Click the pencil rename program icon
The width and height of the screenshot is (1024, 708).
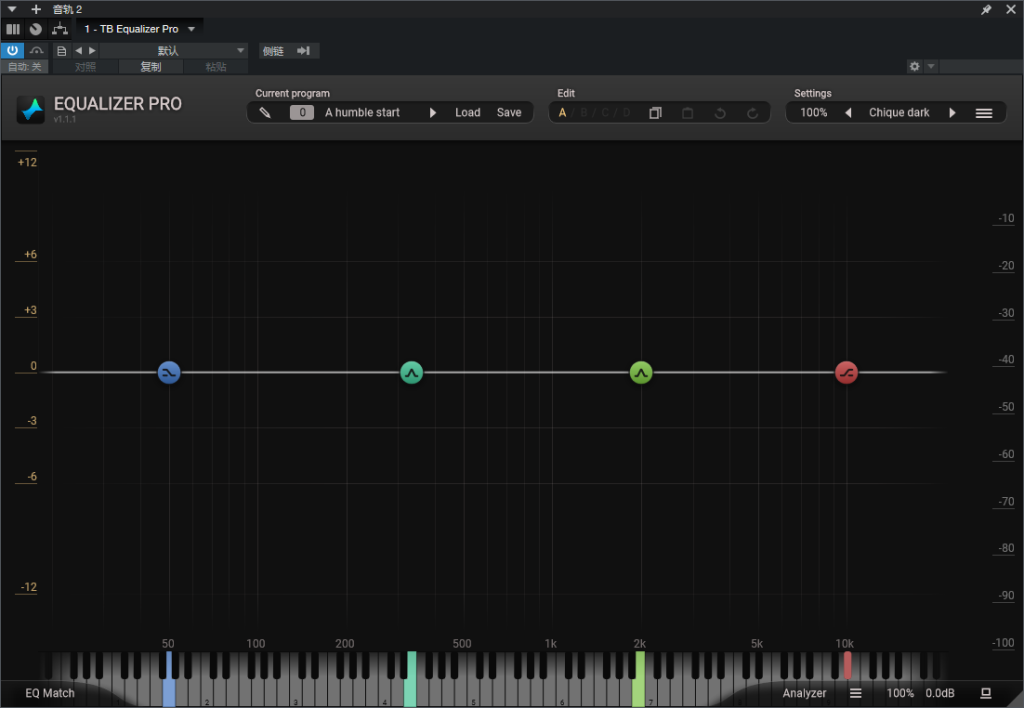coord(265,112)
